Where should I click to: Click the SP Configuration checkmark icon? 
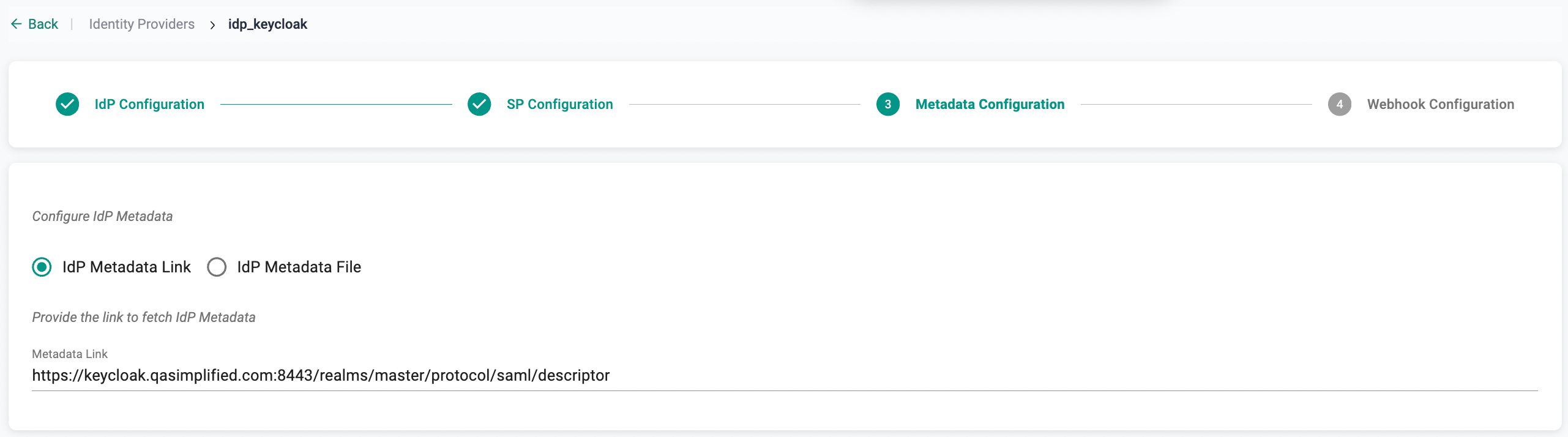479,104
